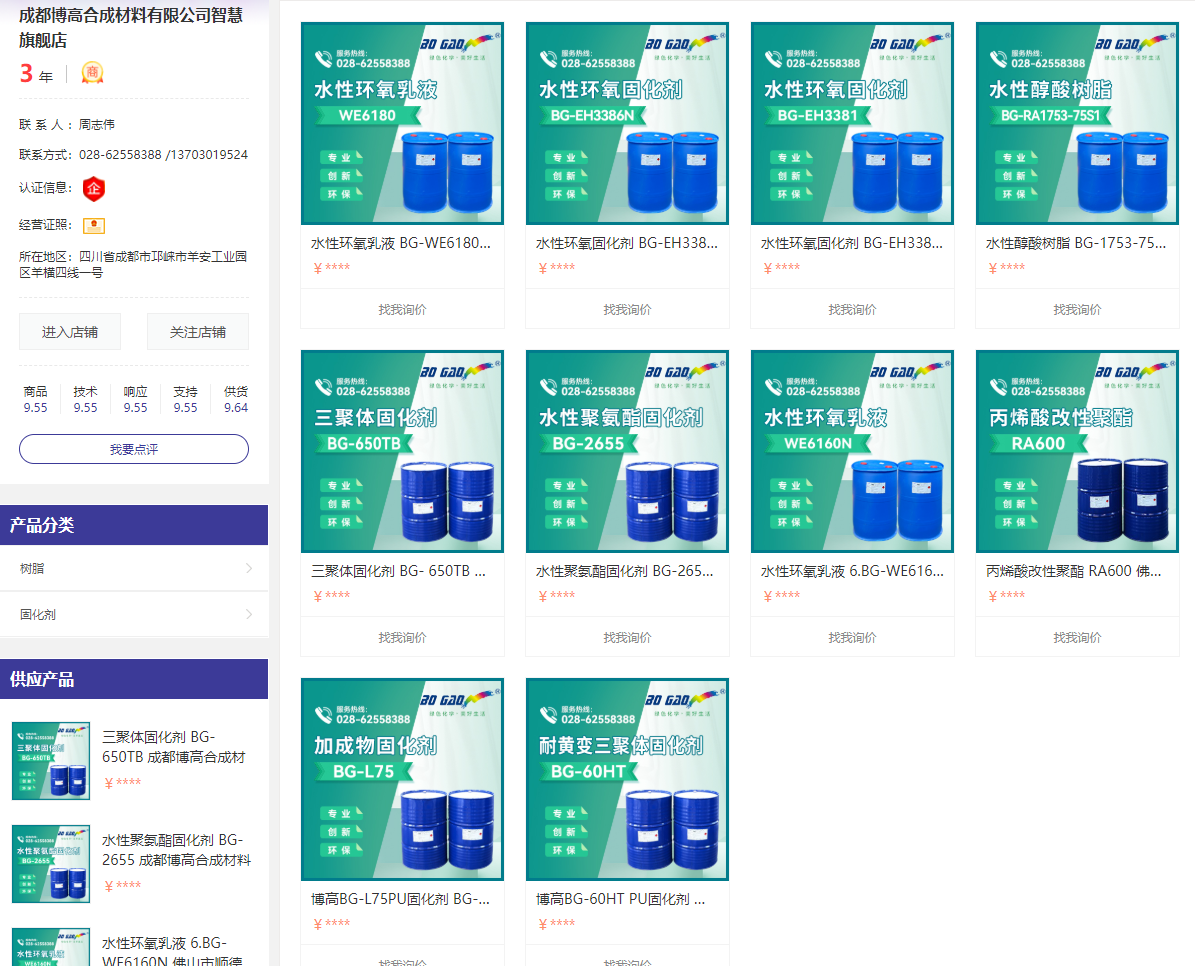This screenshot has height=966, width=1195.
Task: Open sidebar thumbnail for 三聚体固化剂 BG-650TB
Action: [51, 761]
